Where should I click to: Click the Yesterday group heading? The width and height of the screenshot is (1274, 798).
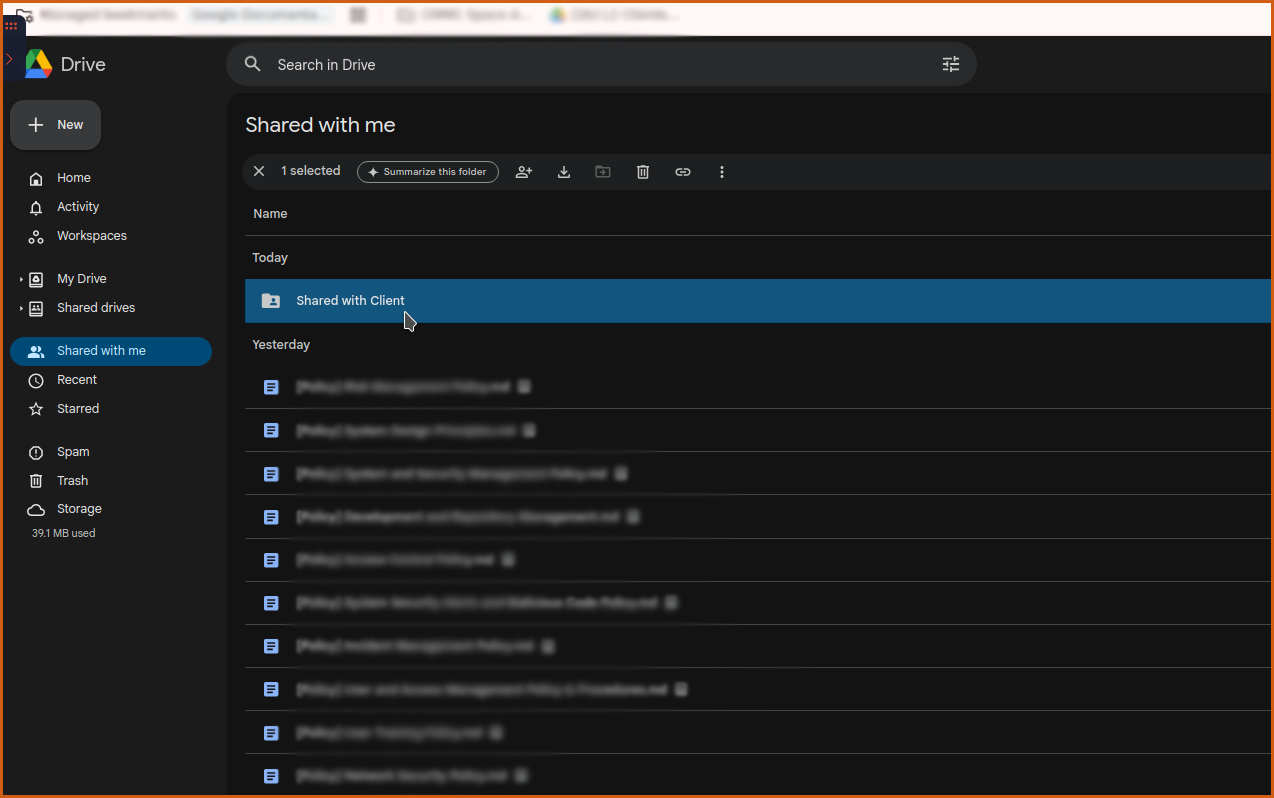click(281, 345)
